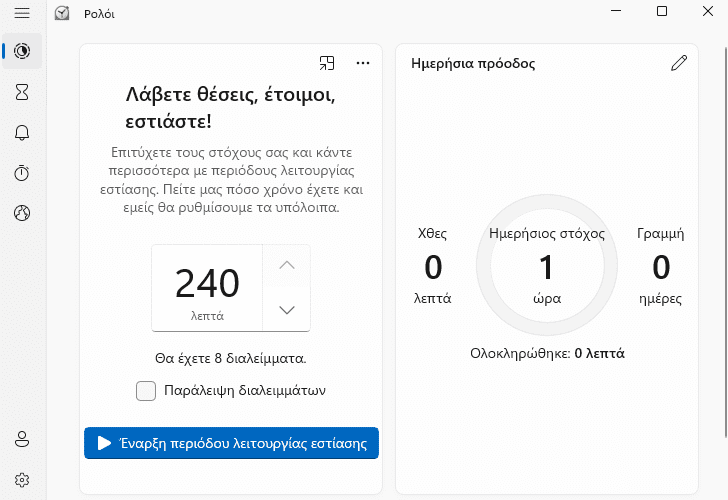The height and width of the screenshot is (500, 728).
Task: Open the Timer hourglass sidebar icon
Action: (22, 92)
